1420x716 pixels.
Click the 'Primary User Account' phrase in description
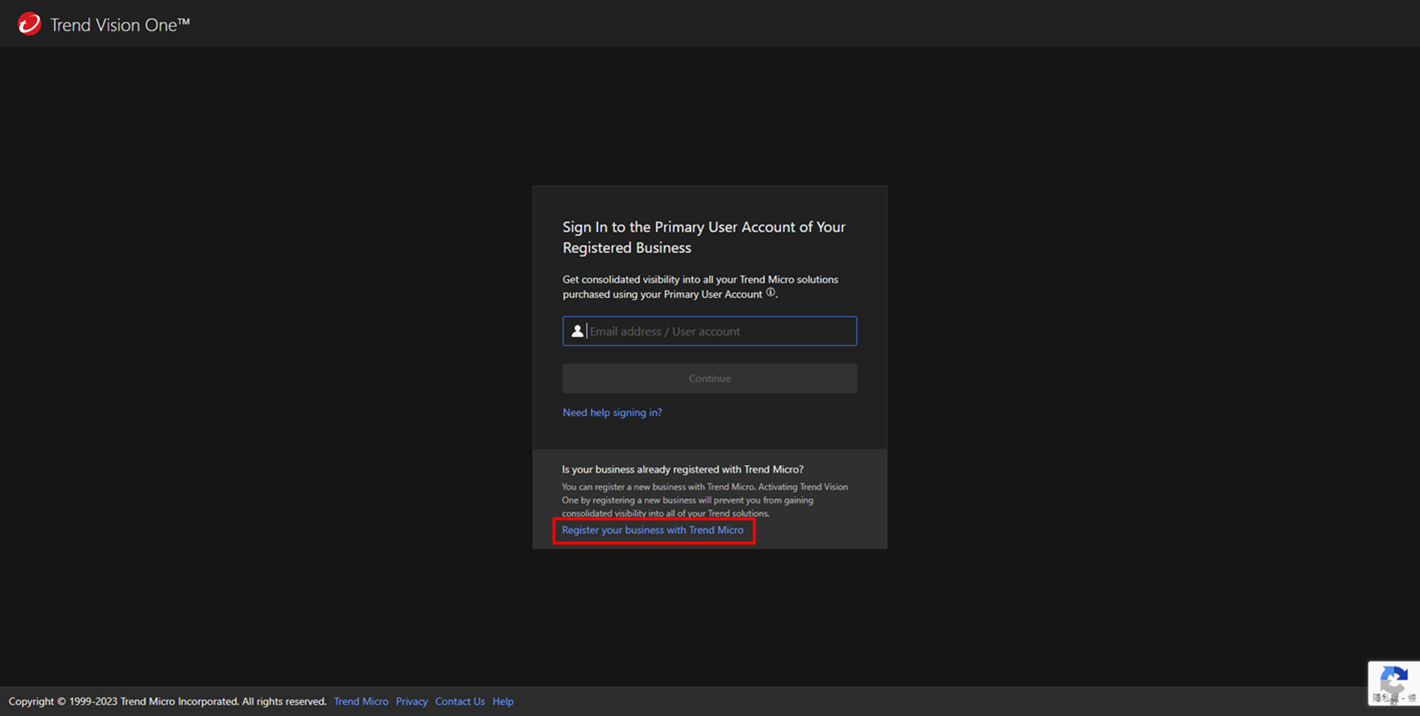click(x=713, y=294)
